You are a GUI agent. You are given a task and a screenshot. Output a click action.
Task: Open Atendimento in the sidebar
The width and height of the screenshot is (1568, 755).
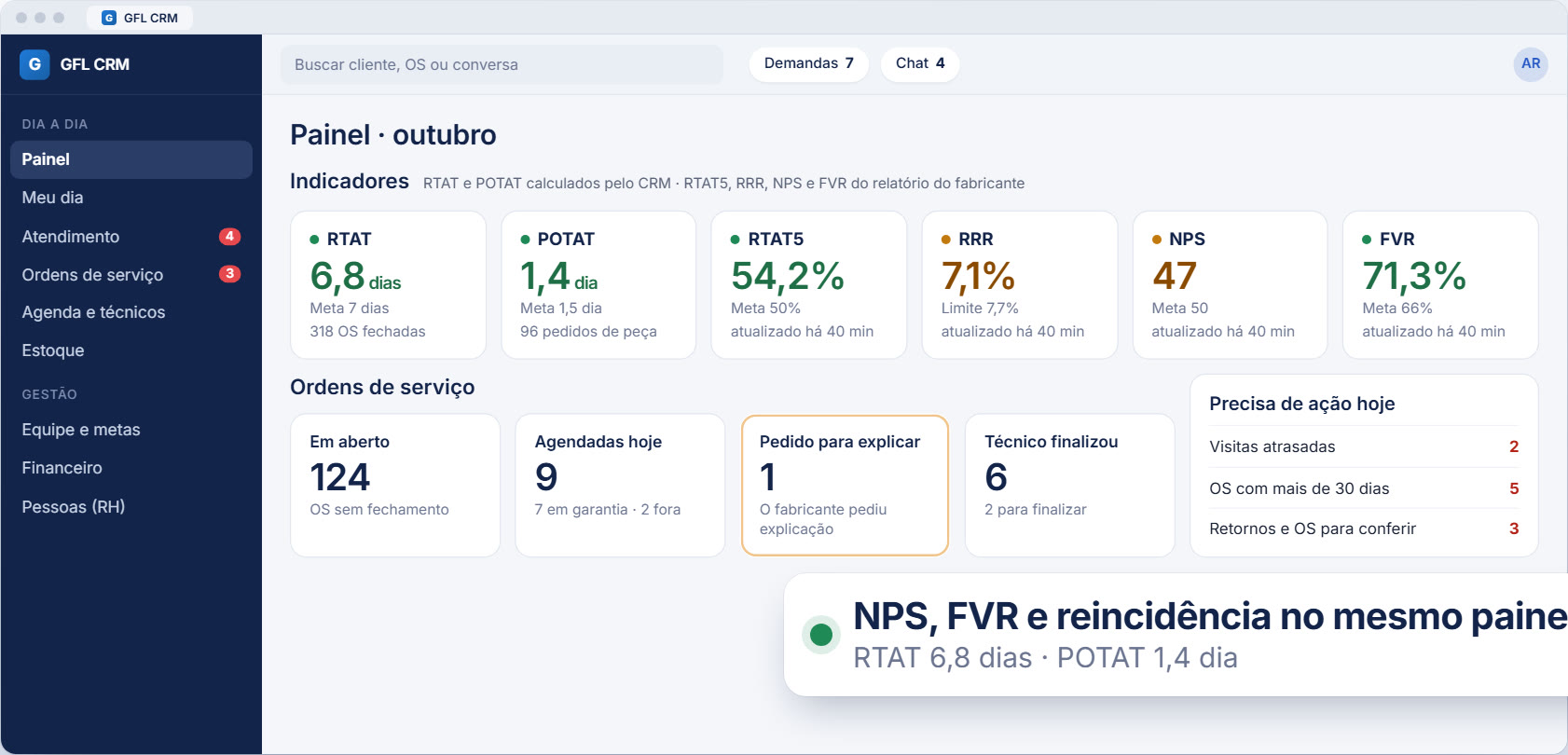pos(131,237)
